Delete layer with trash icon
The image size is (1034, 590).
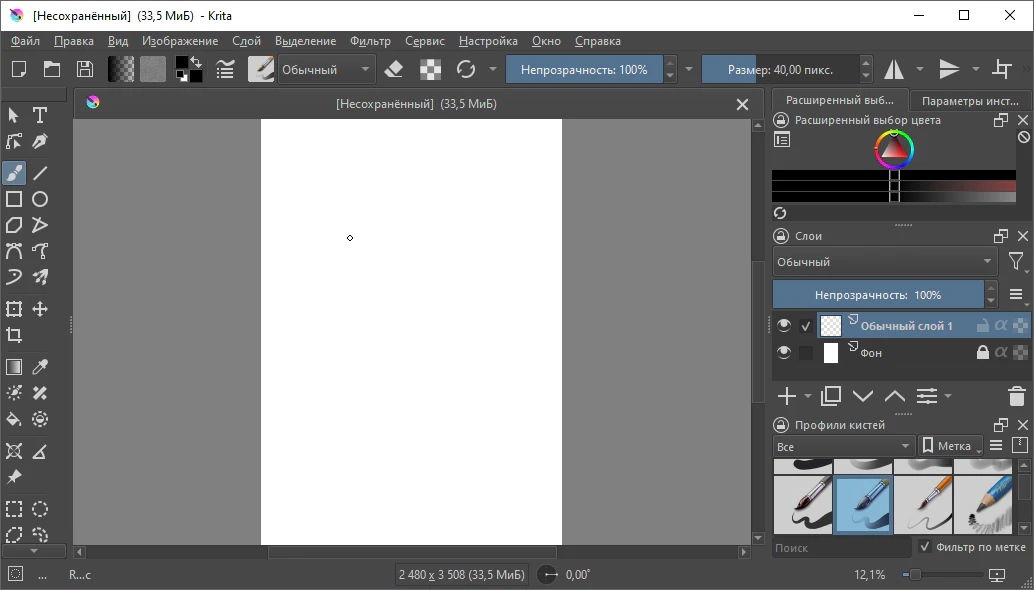(1016, 396)
